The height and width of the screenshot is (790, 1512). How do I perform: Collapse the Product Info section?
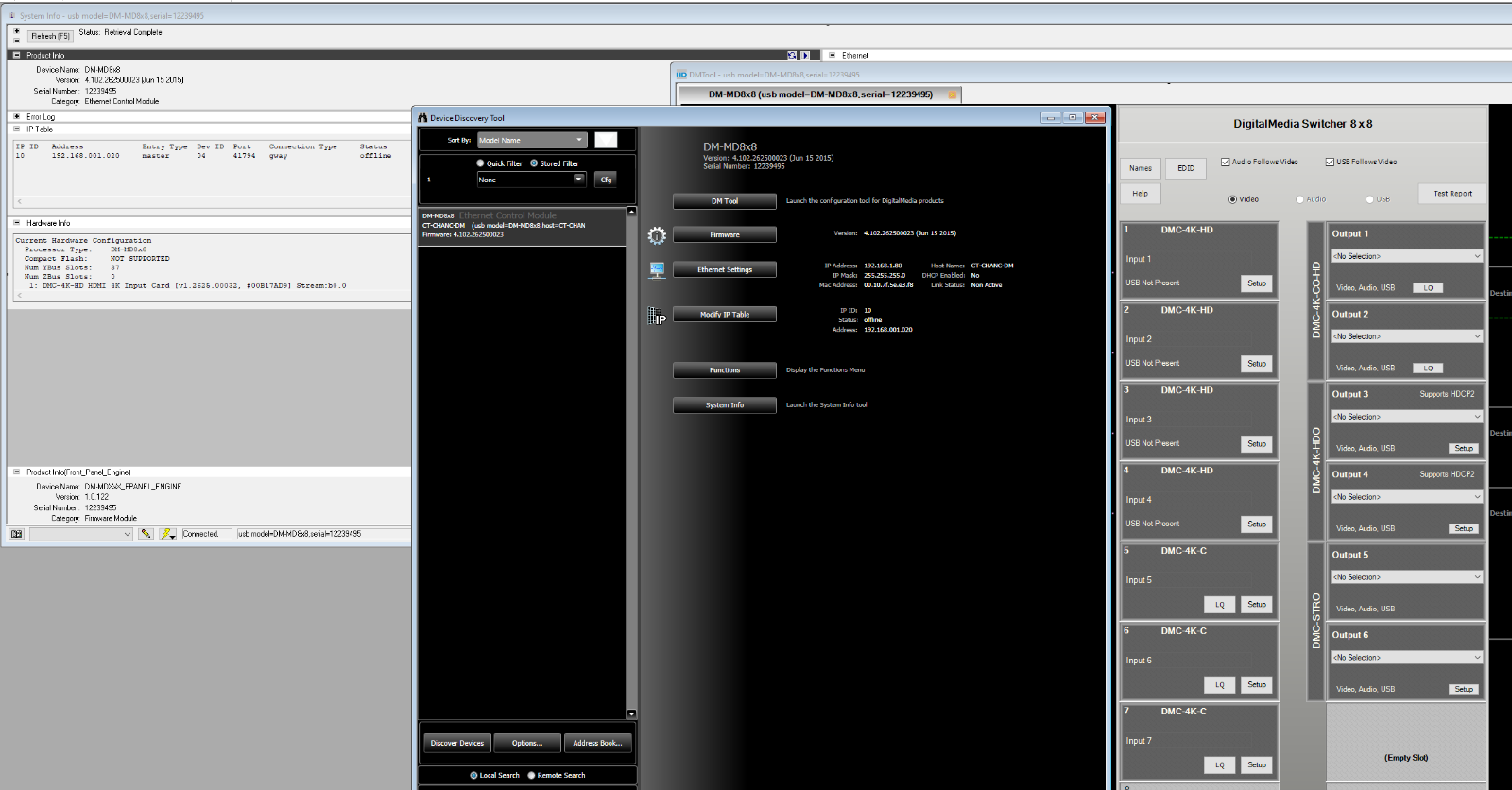pos(16,55)
